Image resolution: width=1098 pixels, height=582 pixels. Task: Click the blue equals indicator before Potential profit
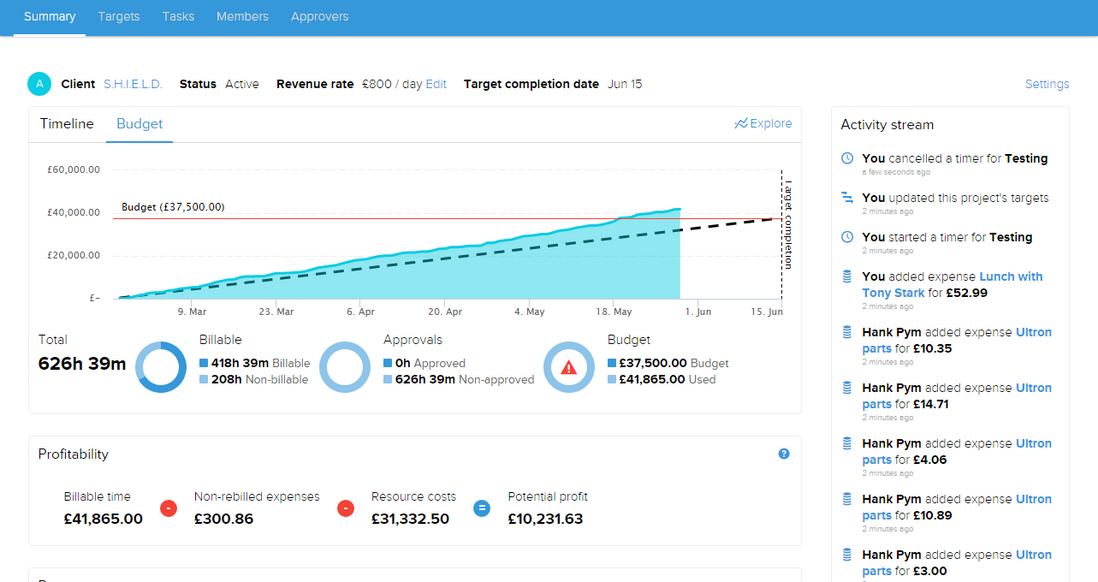coord(482,508)
